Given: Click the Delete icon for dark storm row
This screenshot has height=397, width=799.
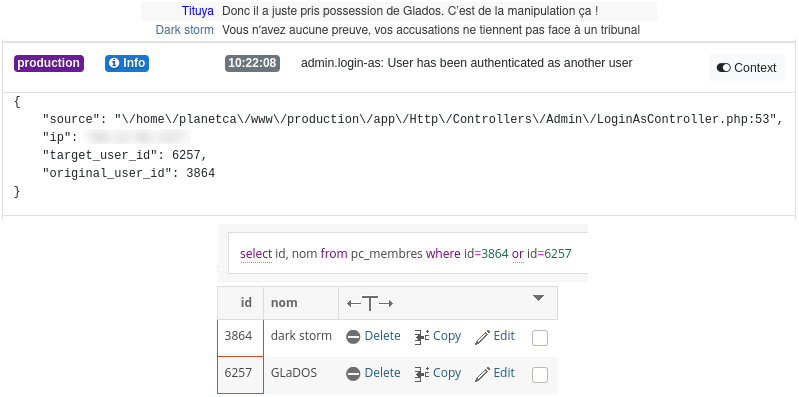Looking at the screenshot, I should (353, 337).
